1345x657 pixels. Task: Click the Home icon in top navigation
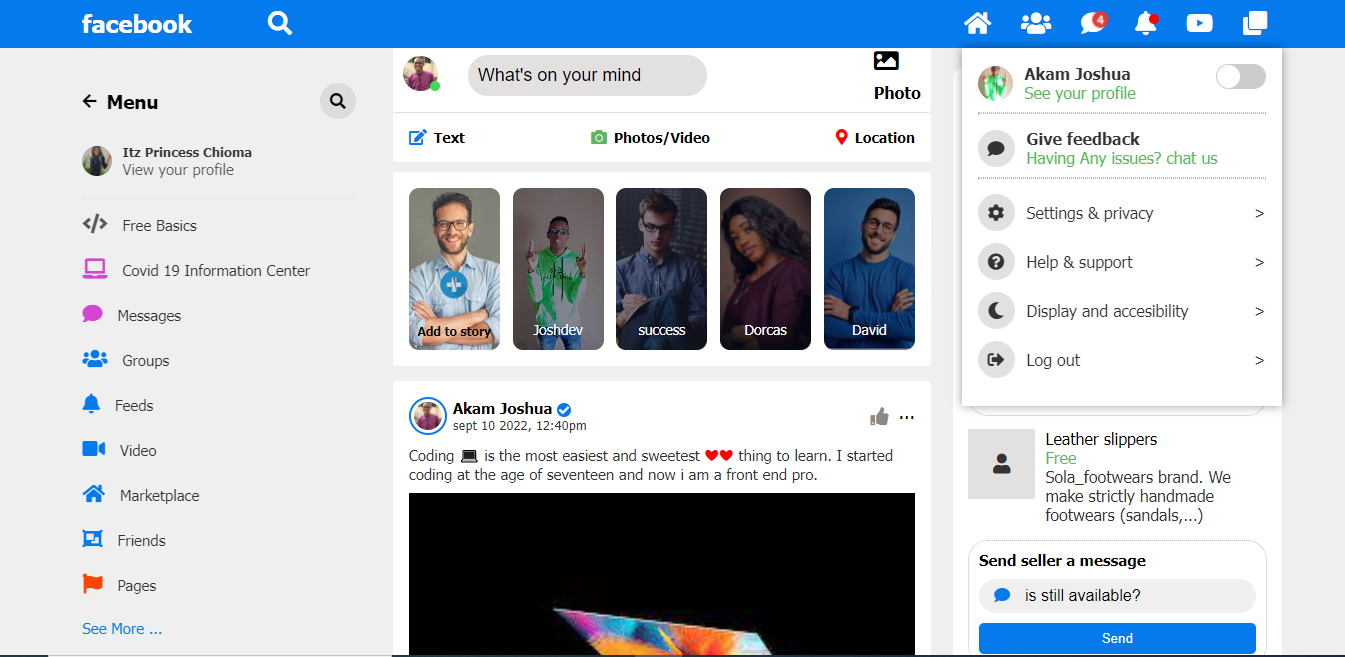[x=977, y=23]
